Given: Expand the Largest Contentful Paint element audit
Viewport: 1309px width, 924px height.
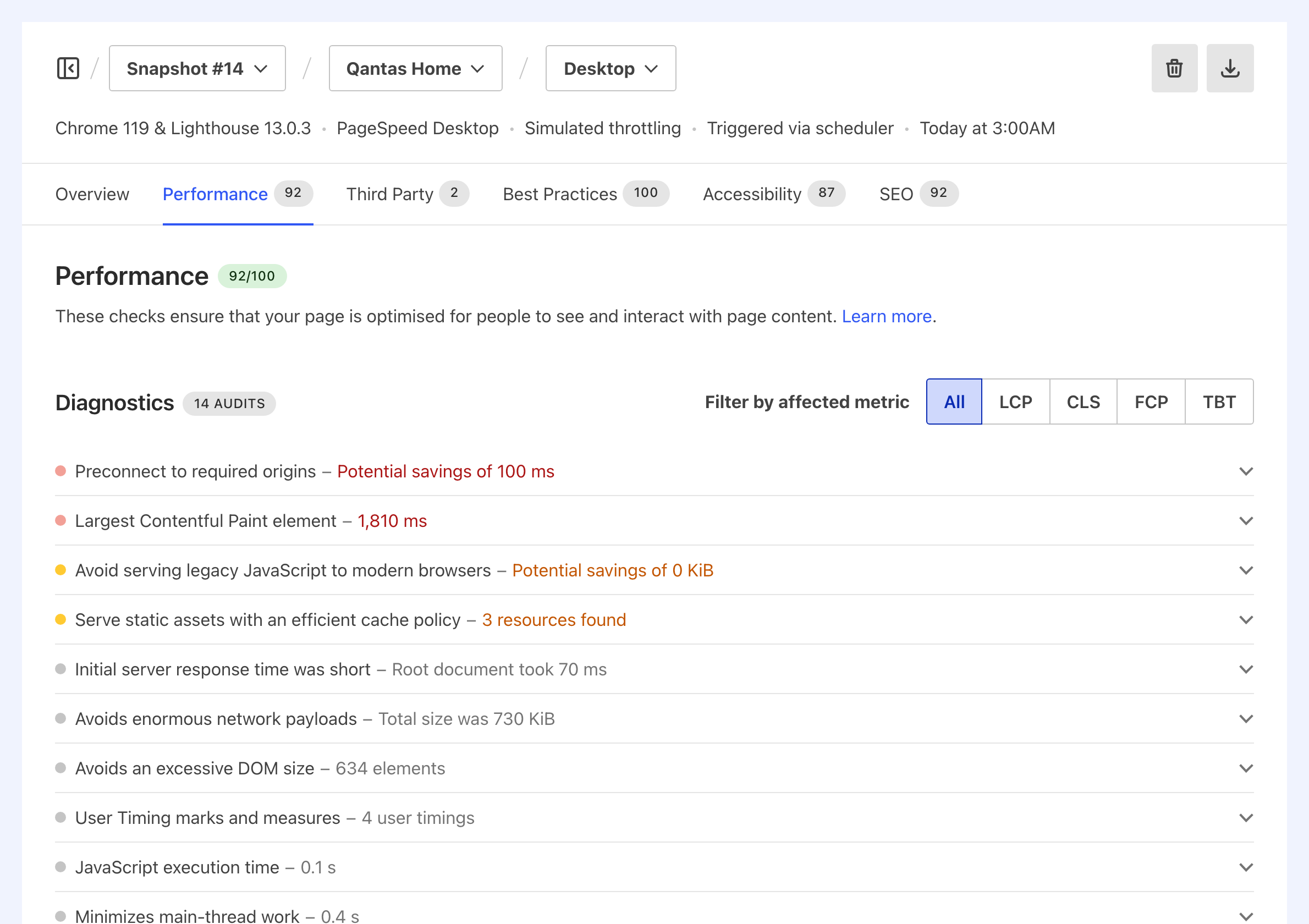Looking at the screenshot, I should click(1246, 520).
